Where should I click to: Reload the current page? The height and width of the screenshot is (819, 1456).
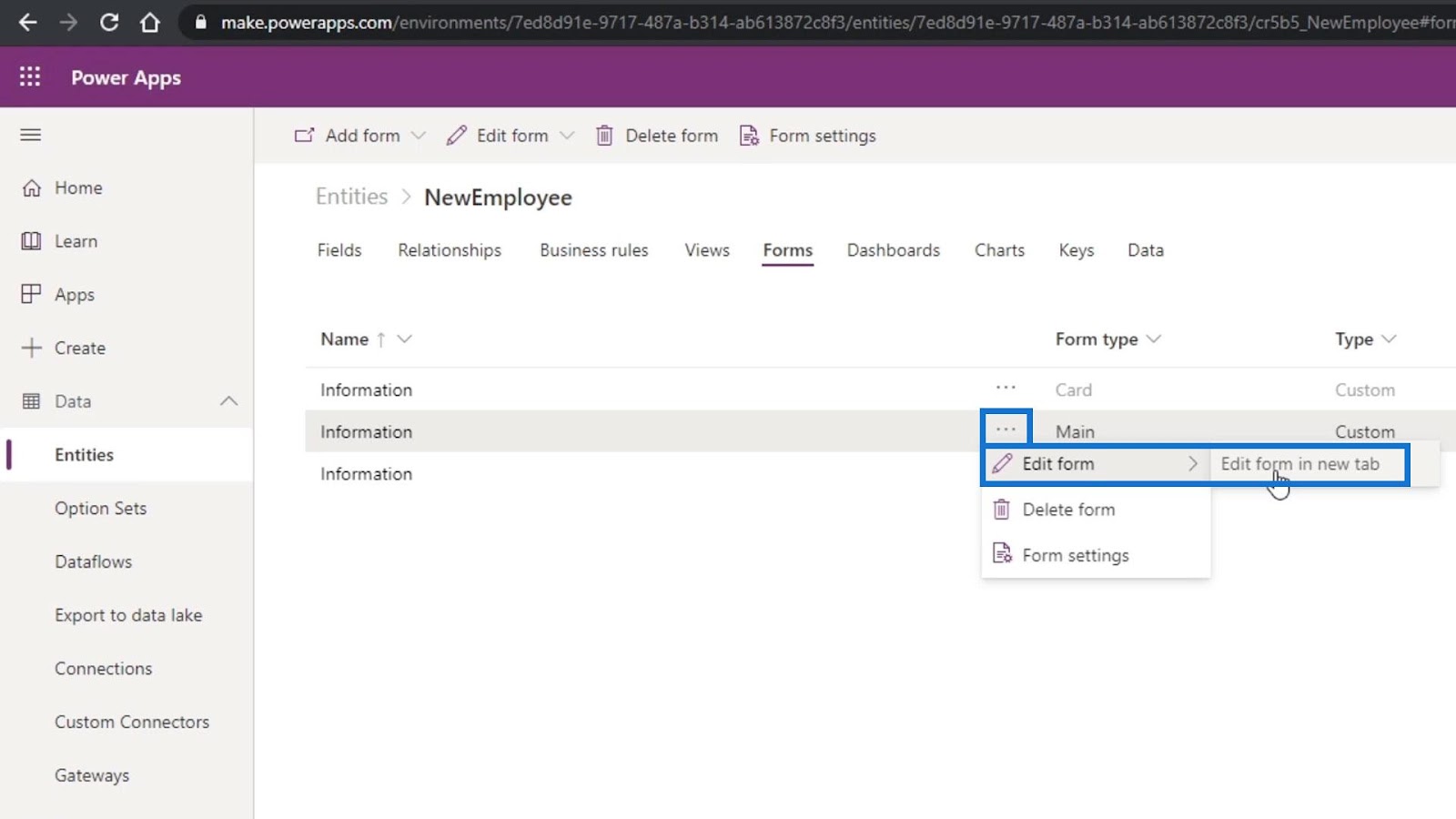pyautogui.click(x=109, y=22)
